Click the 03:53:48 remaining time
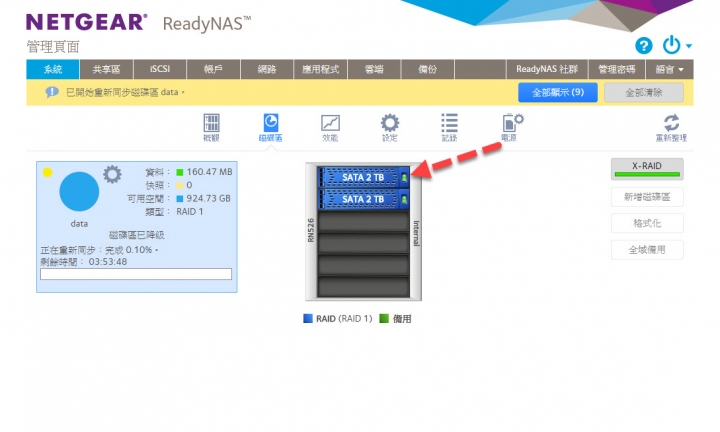The image size is (720, 432). [108, 262]
